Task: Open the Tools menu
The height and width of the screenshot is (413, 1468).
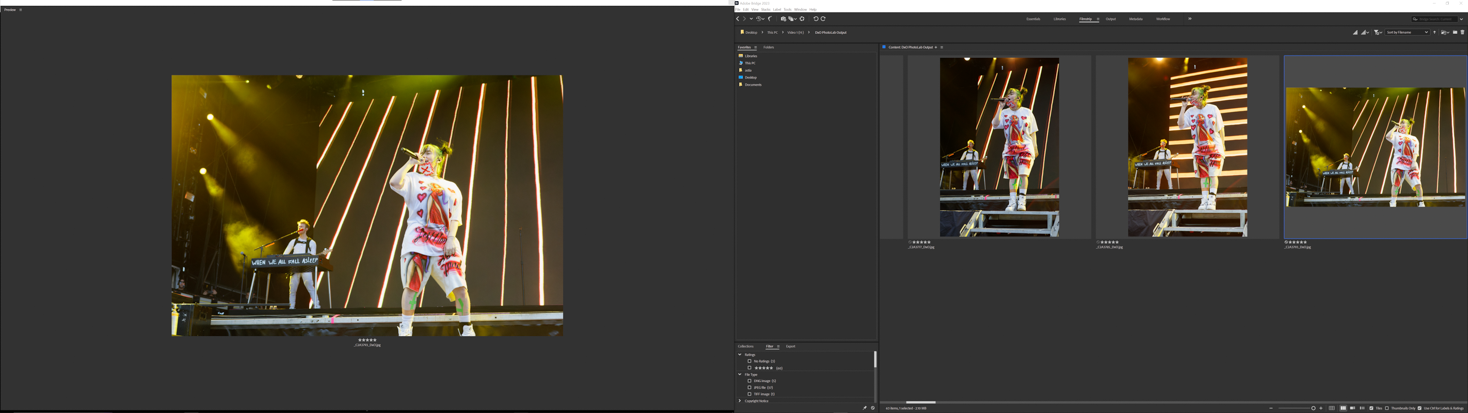Action: pos(788,9)
